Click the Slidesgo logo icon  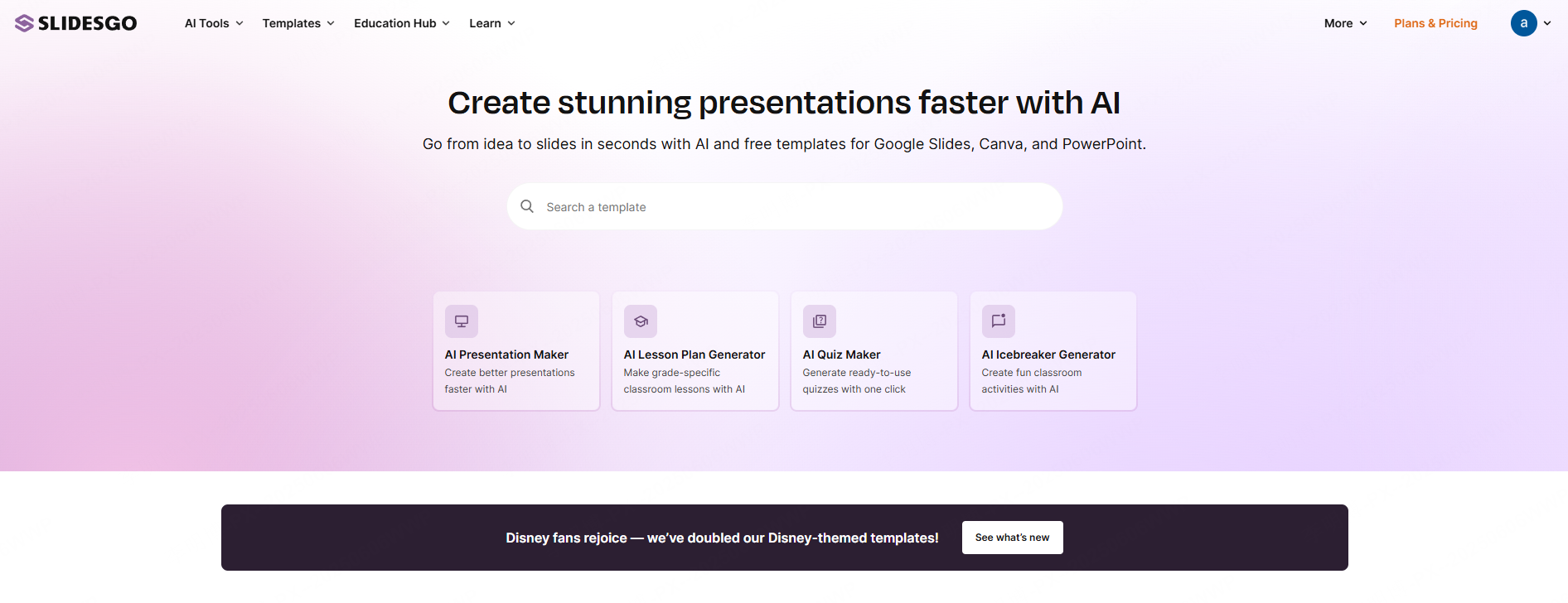[x=24, y=23]
